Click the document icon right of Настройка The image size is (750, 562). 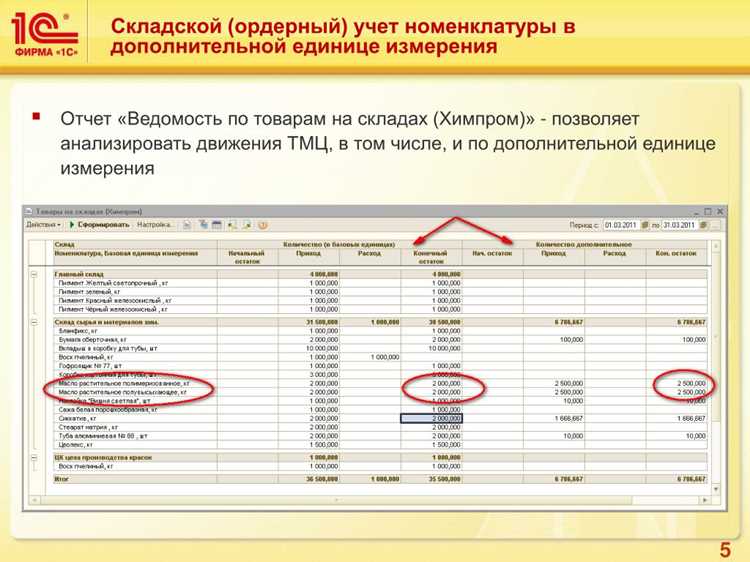coord(187,224)
